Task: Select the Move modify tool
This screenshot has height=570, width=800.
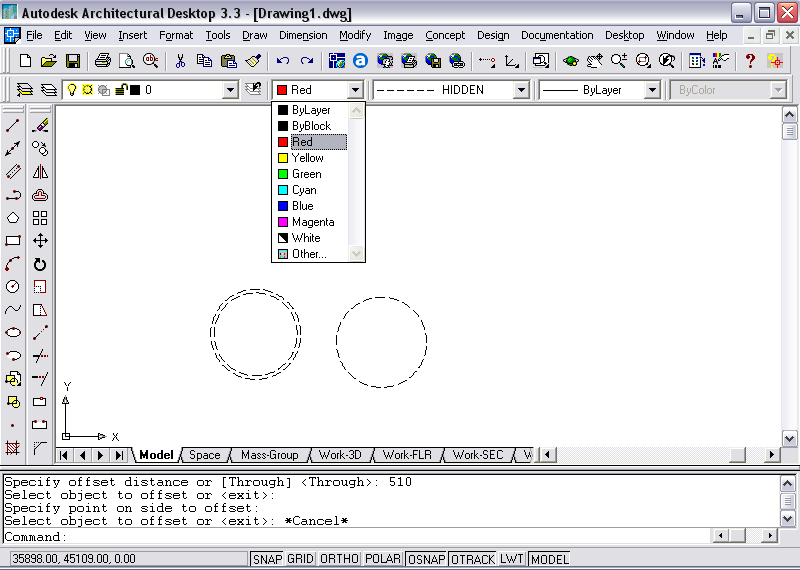Action: click(x=40, y=241)
